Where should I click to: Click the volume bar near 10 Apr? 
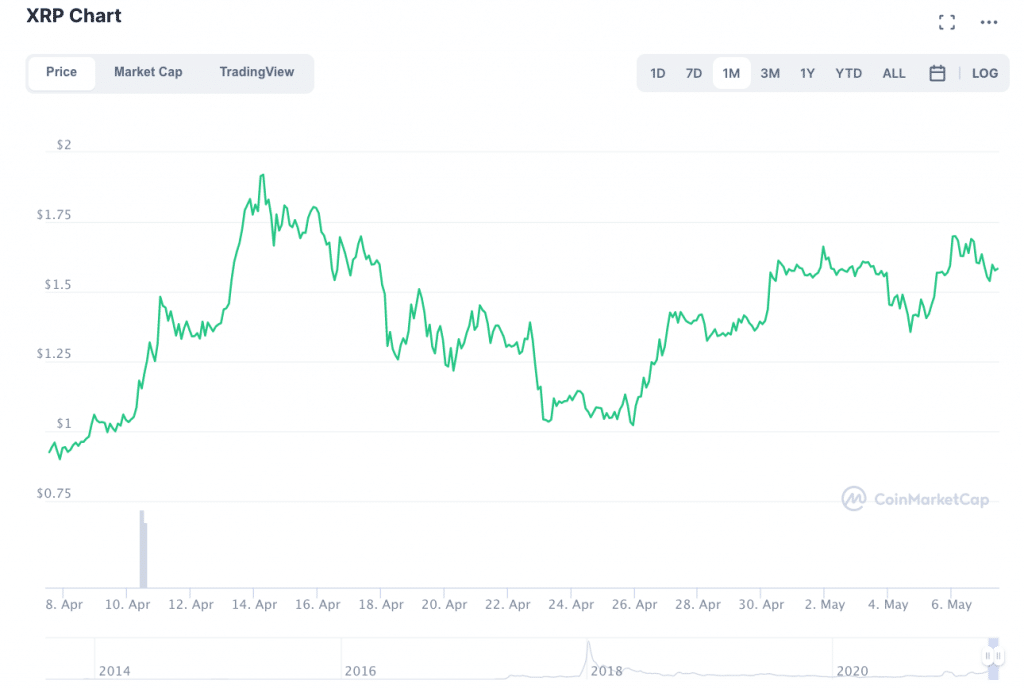pos(143,550)
